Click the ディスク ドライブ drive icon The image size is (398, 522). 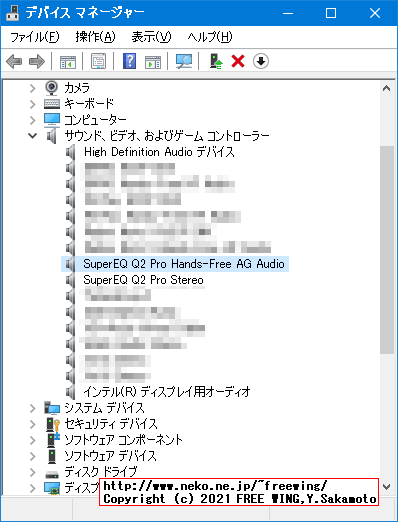pos(52,473)
